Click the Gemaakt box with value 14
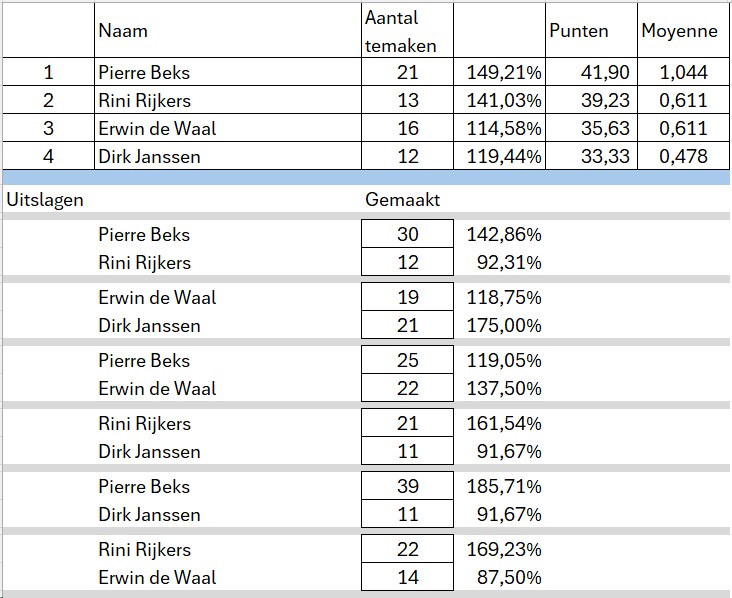This screenshot has height=598, width=732. pos(407,577)
